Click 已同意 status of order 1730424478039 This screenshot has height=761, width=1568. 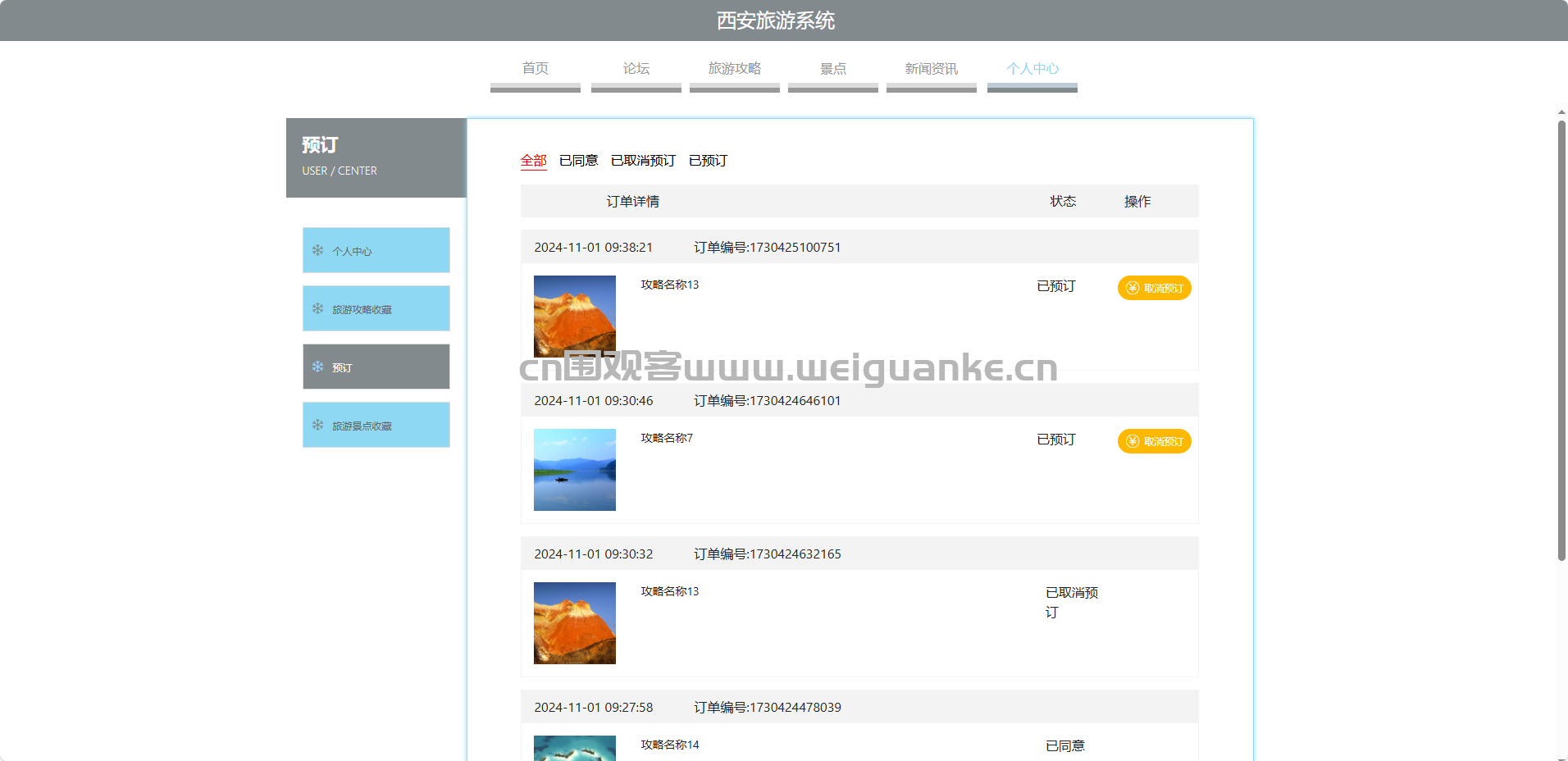pyautogui.click(x=1065, y=746)
